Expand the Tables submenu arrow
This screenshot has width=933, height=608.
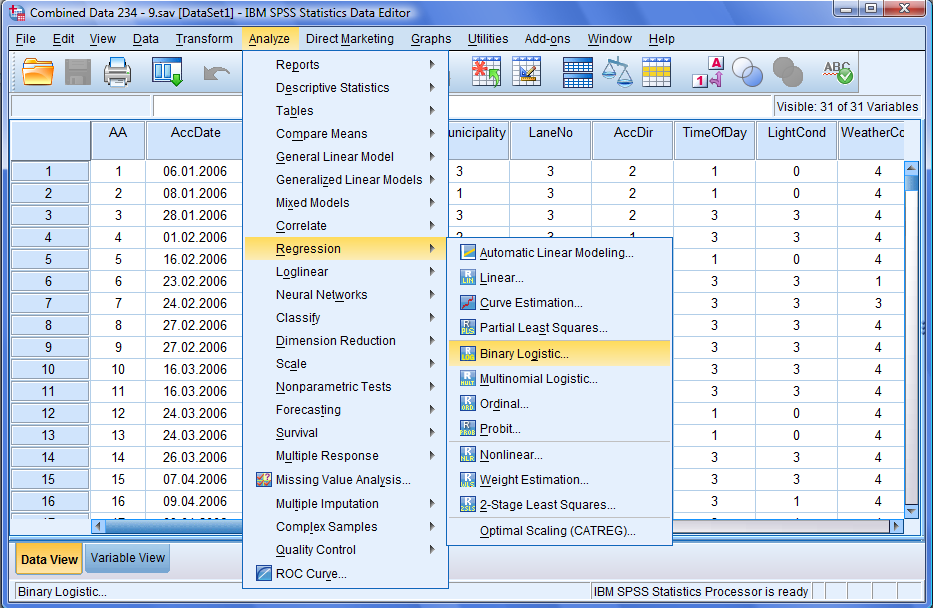[433, 110]
